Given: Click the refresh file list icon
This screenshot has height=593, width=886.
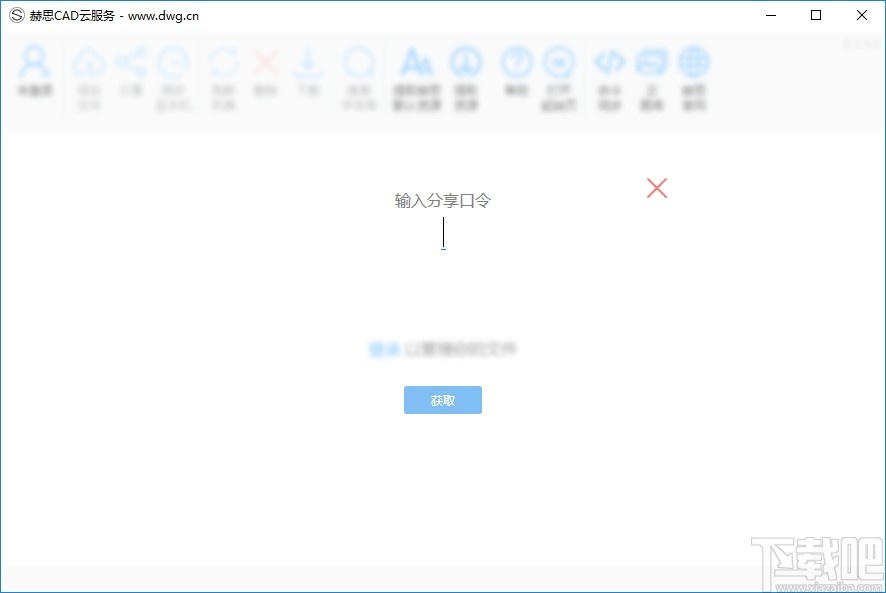Looking at the screenshot, I should [x=222, y=62].
